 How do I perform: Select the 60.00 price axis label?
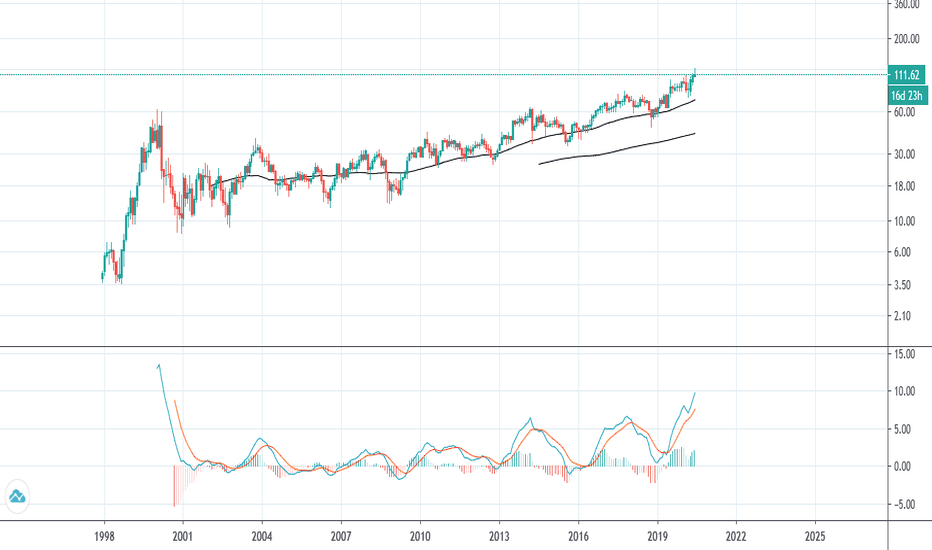tap(904, 112)
